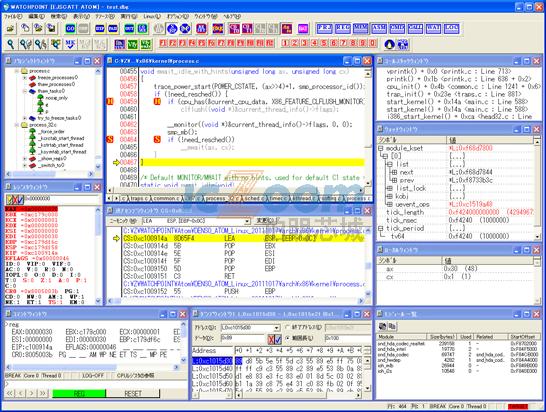Viewport: 546px width, 412px height.
Task: Run the target with the GO icon
Action: click(x=70, y=28)
